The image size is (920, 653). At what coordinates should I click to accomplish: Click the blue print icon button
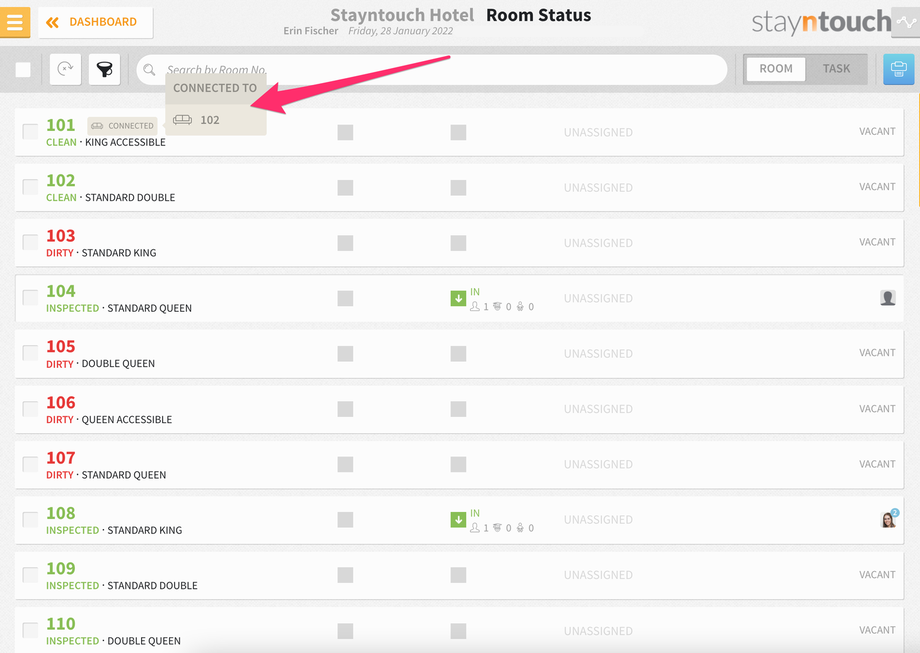(898, 69)
